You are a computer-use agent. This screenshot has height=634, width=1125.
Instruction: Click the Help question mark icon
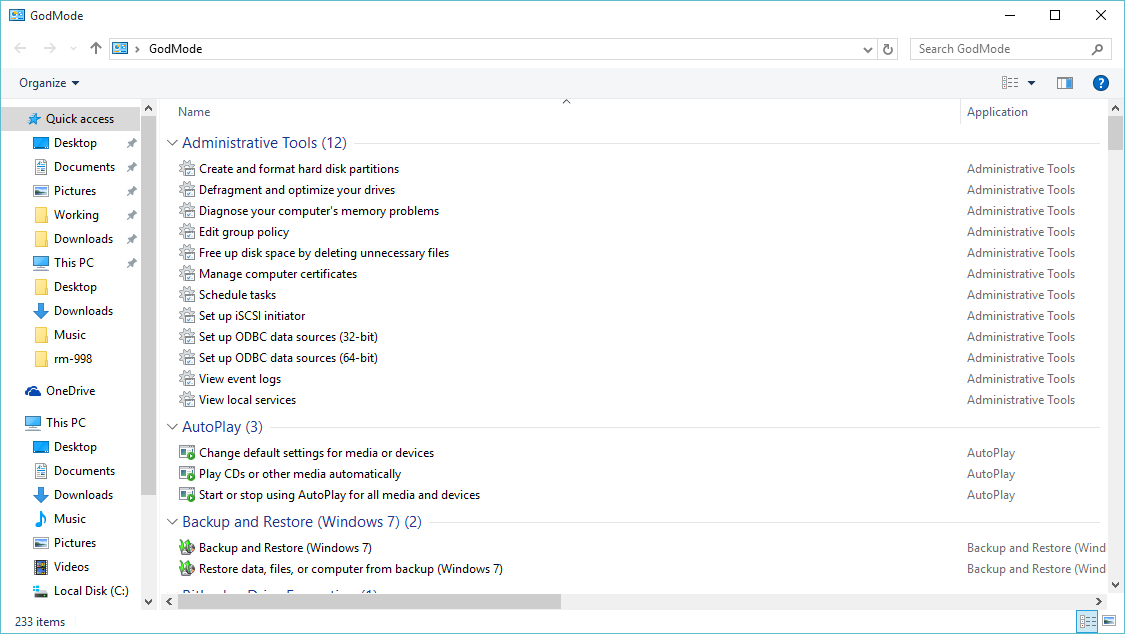[x=1100, y=83]
